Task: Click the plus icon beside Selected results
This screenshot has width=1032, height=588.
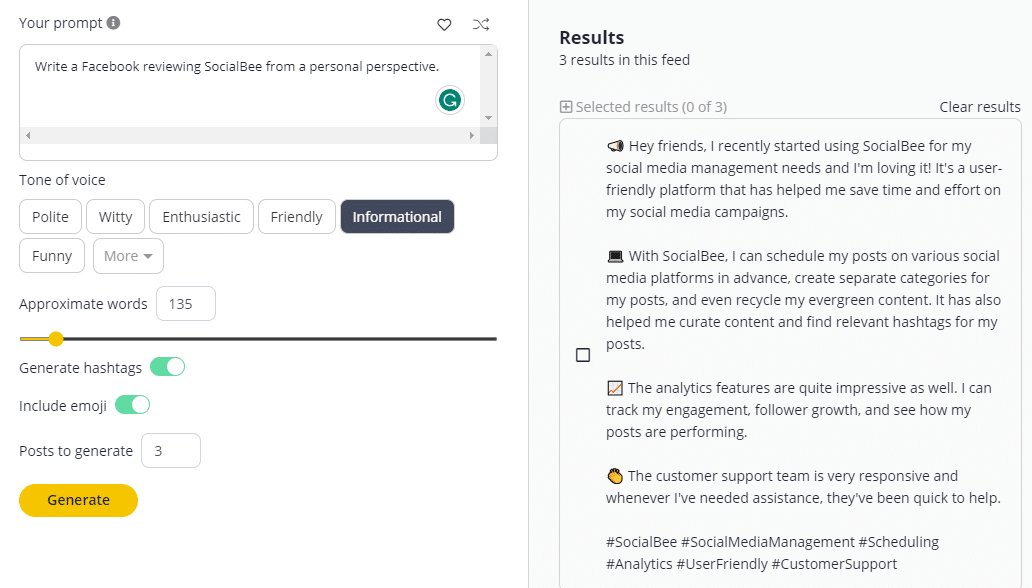Action: coord(564,106)
